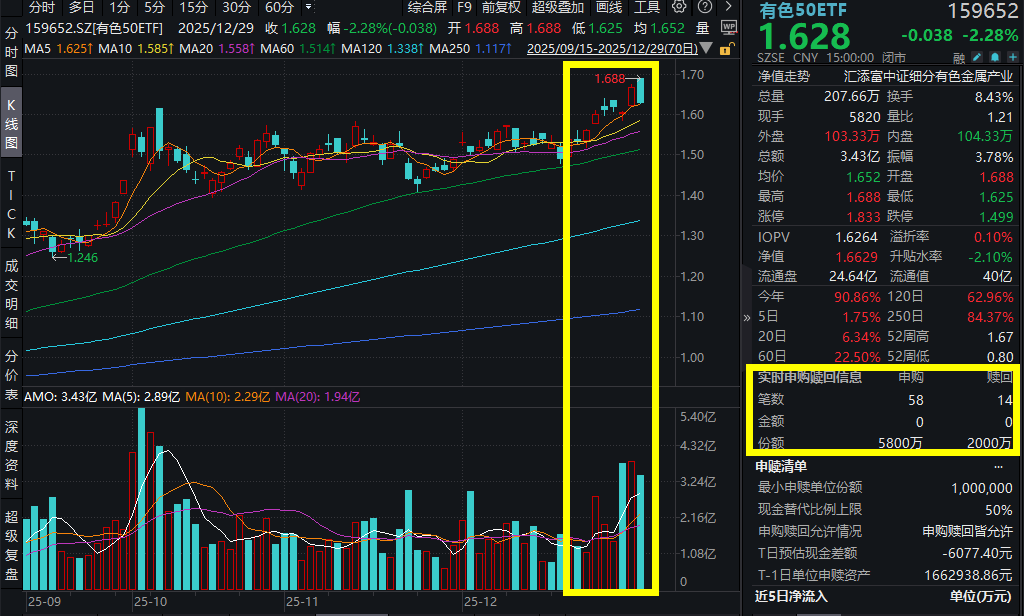Click the pencil edit icon near 闭市
The width and height of the screenshot is (1024, 616).
(x=977, y=58)
